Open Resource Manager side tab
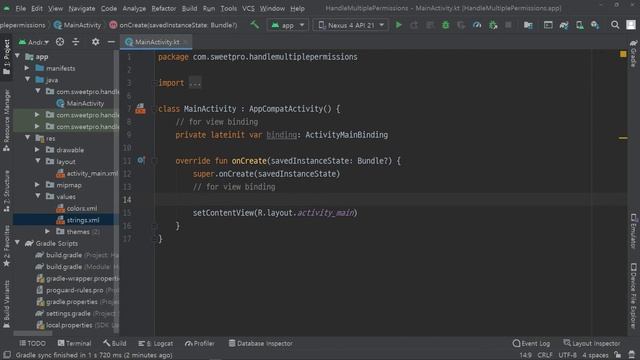The width and height of the screenshot is (640, 360). pos(7,120)
